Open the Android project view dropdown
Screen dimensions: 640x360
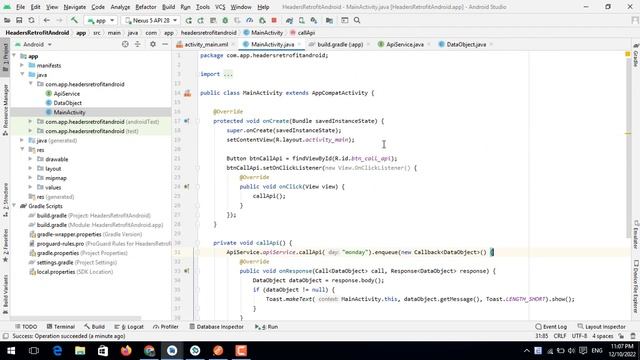34,44
